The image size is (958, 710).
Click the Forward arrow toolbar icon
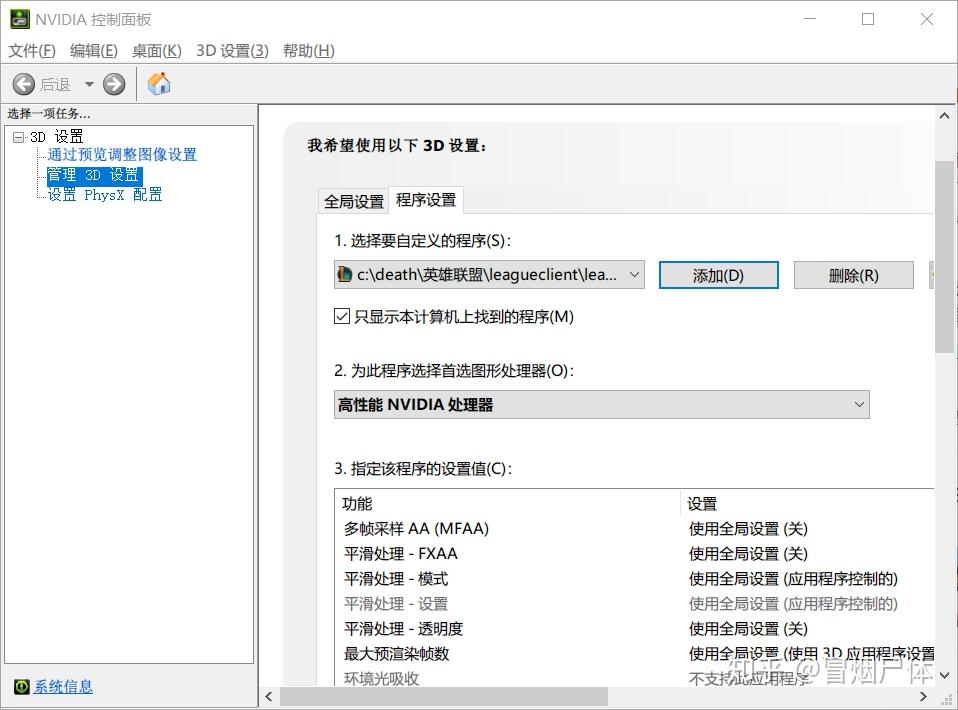point(114,84)
